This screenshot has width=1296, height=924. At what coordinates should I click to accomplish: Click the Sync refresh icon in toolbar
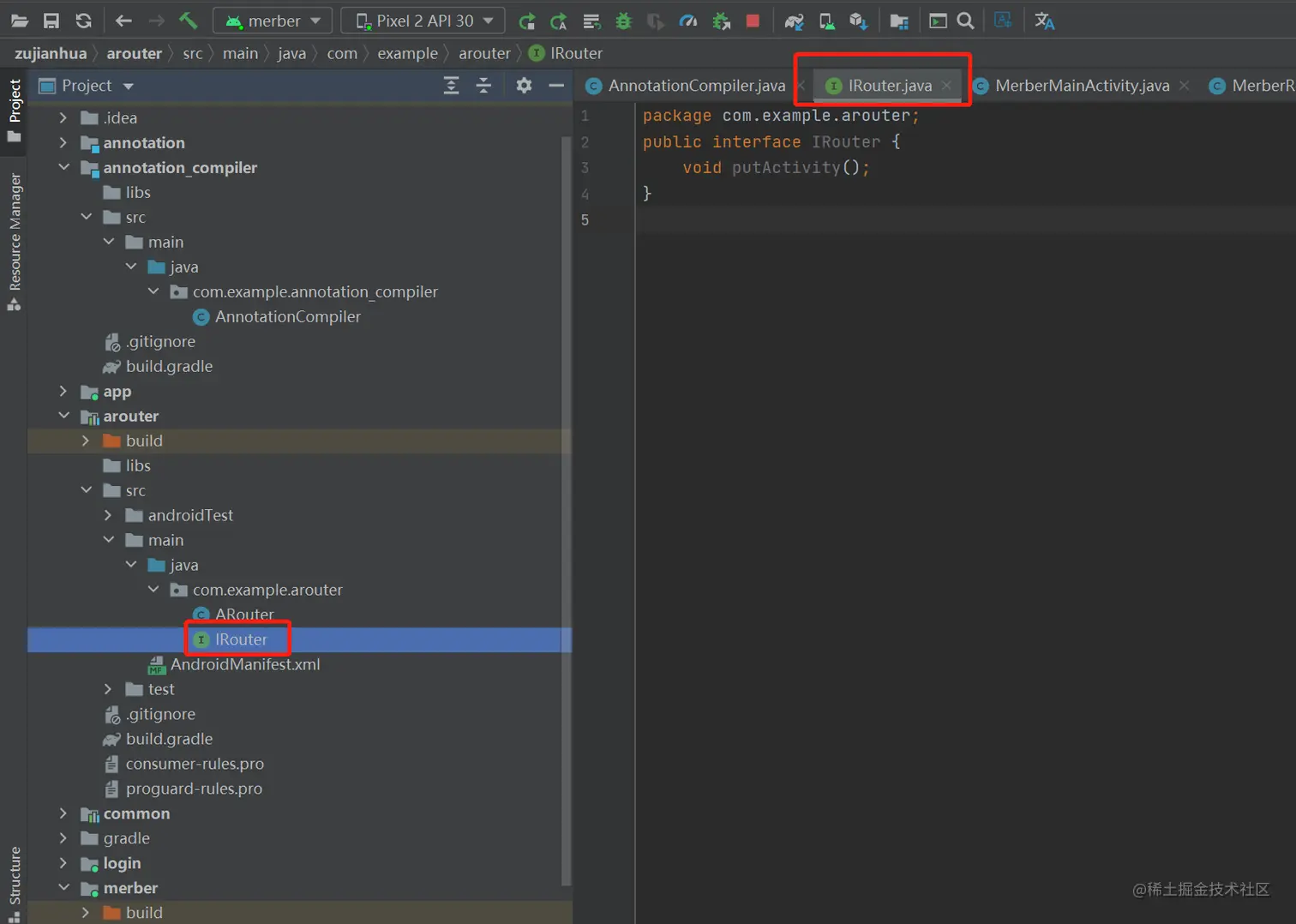point(83,21)
